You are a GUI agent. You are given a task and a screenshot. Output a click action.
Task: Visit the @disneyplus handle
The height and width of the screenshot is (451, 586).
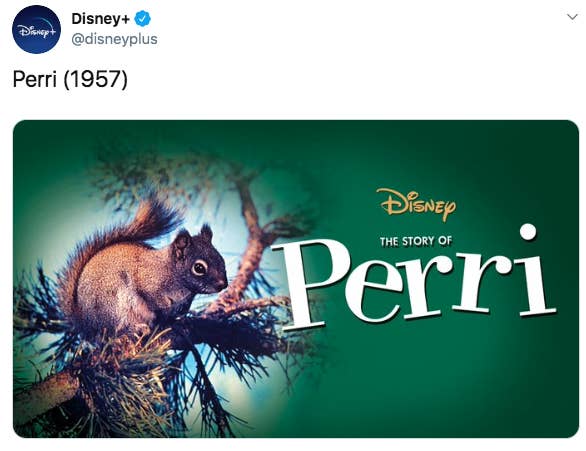[x=114, y=39]
